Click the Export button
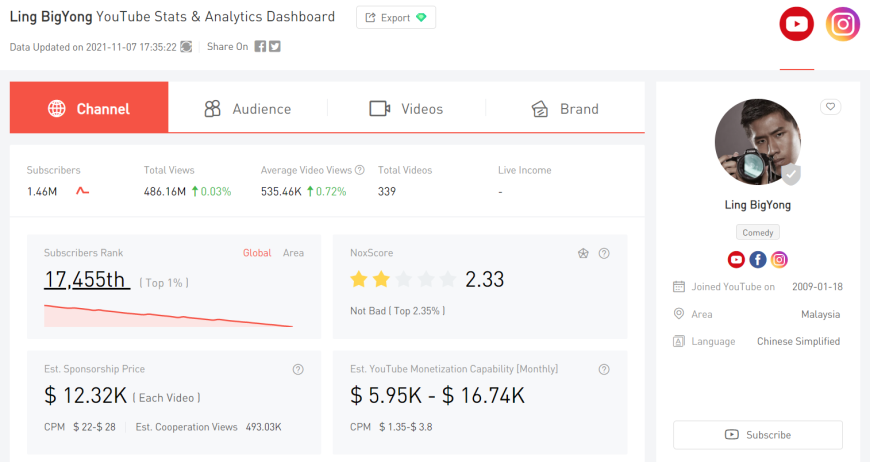This screenshot has width=870, height=462. coord(396,18)
